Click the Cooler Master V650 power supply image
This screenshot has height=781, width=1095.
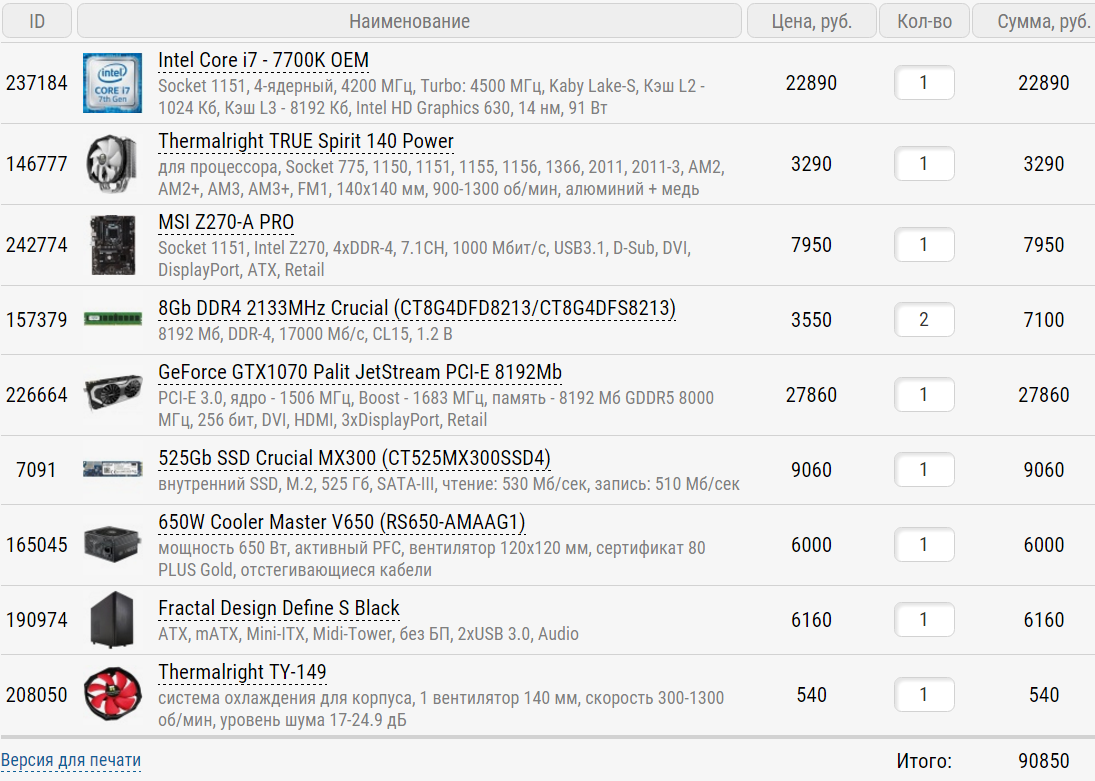coord(112,545)
